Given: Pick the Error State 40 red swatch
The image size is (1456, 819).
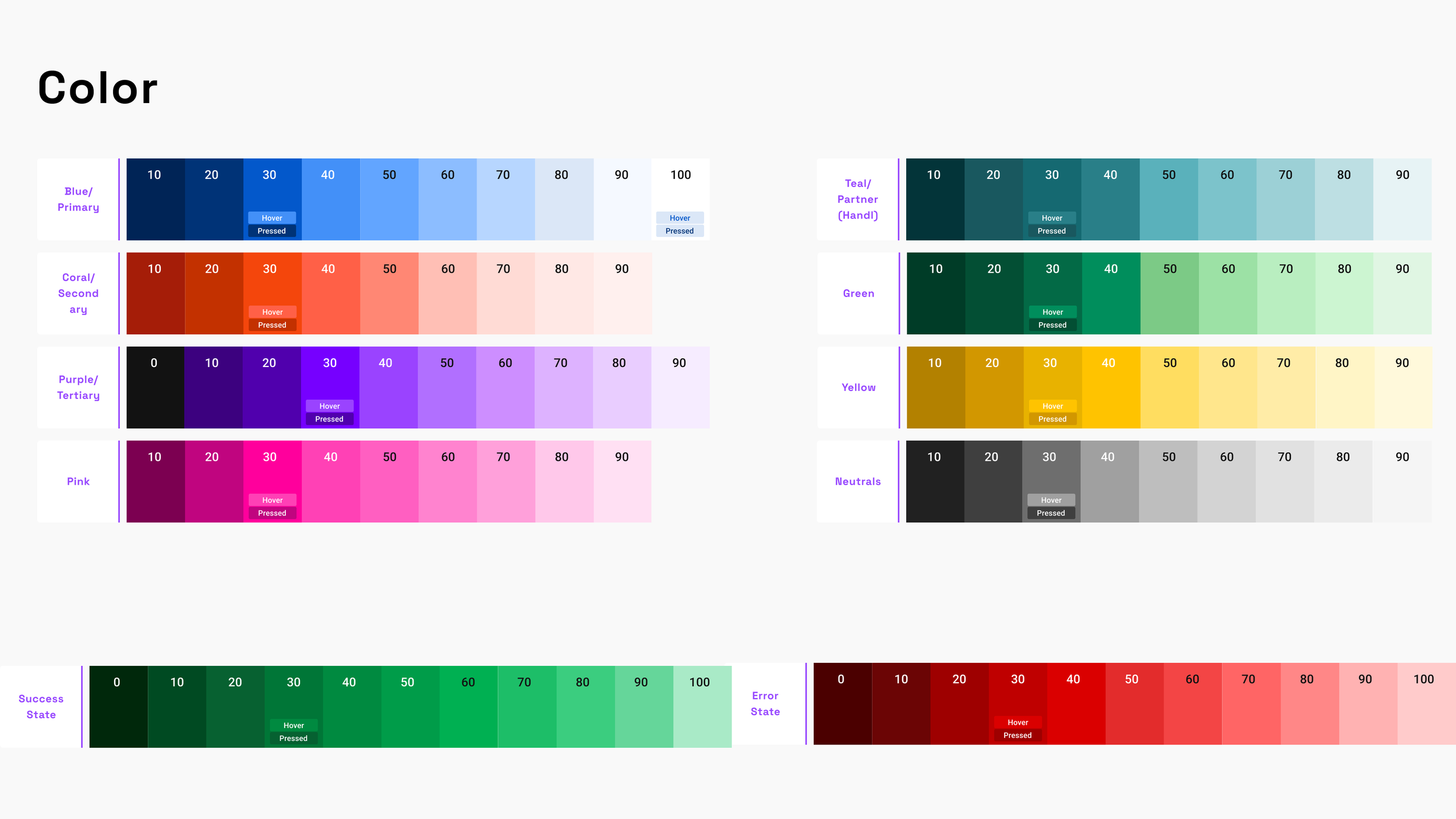Looking at the screenshot, I should [1076, 704].
